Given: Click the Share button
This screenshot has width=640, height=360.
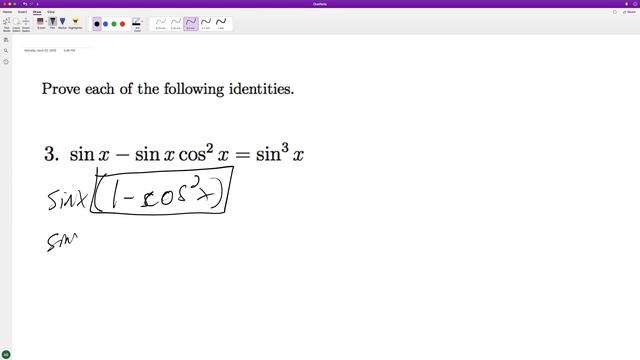Looking at the screenshot, I should pos(629,12).
